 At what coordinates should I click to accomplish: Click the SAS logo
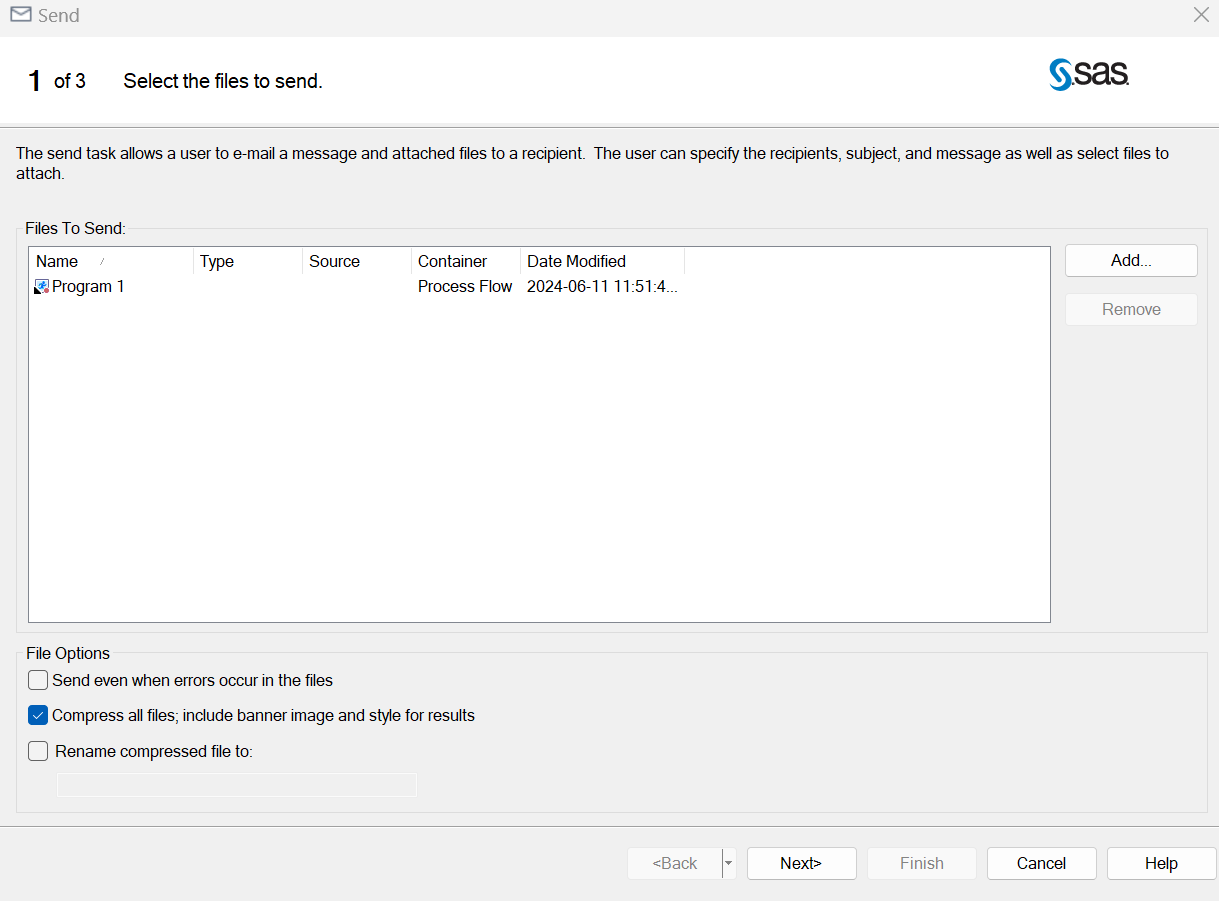pos(1088,75)
